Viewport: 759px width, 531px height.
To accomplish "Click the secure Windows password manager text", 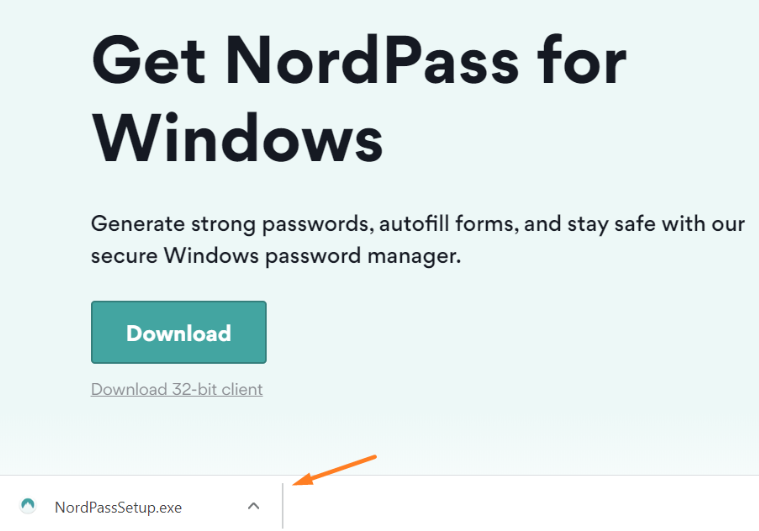I will pos(276,256).
